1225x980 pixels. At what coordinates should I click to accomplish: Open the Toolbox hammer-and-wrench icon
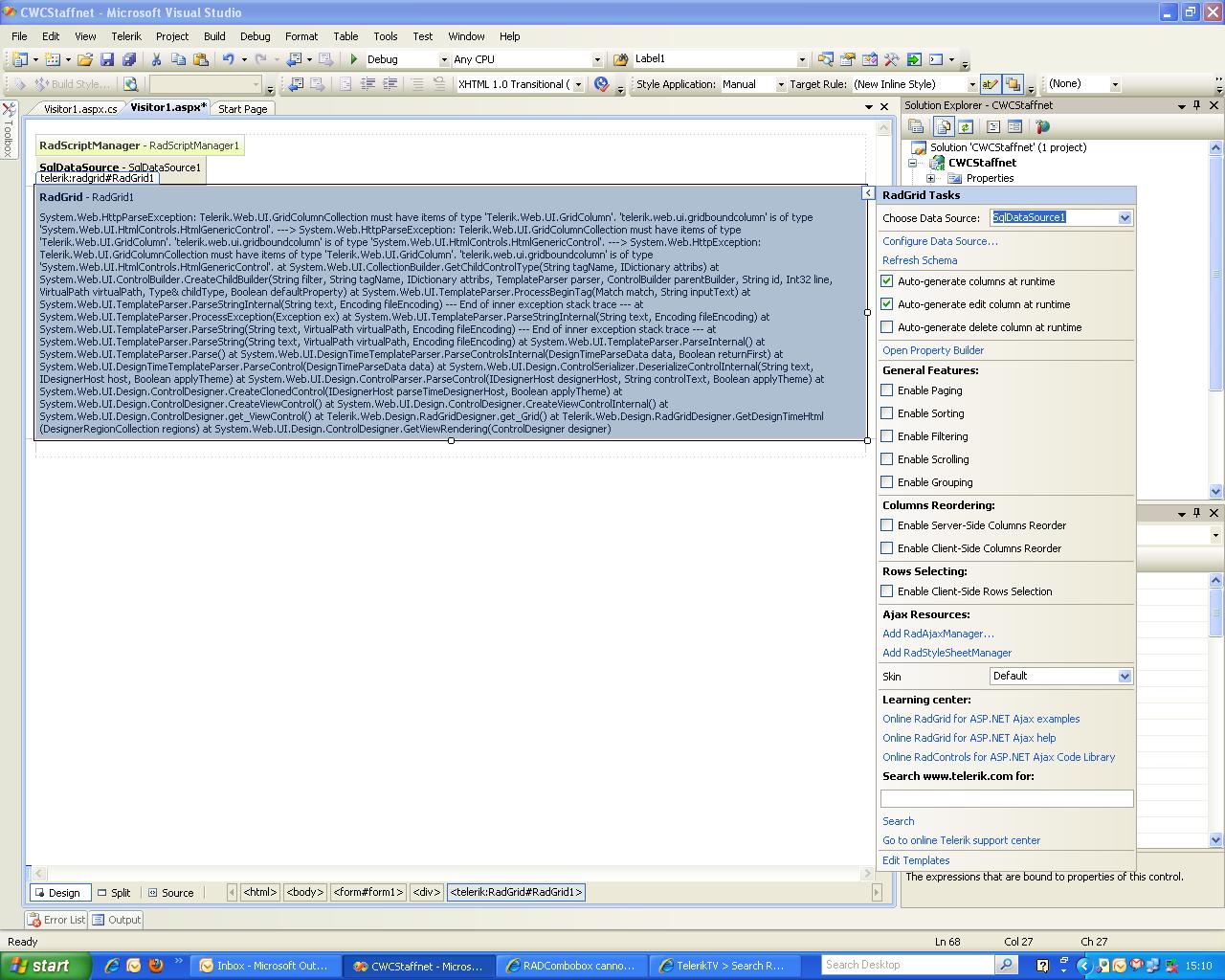[x=891, y=59]
